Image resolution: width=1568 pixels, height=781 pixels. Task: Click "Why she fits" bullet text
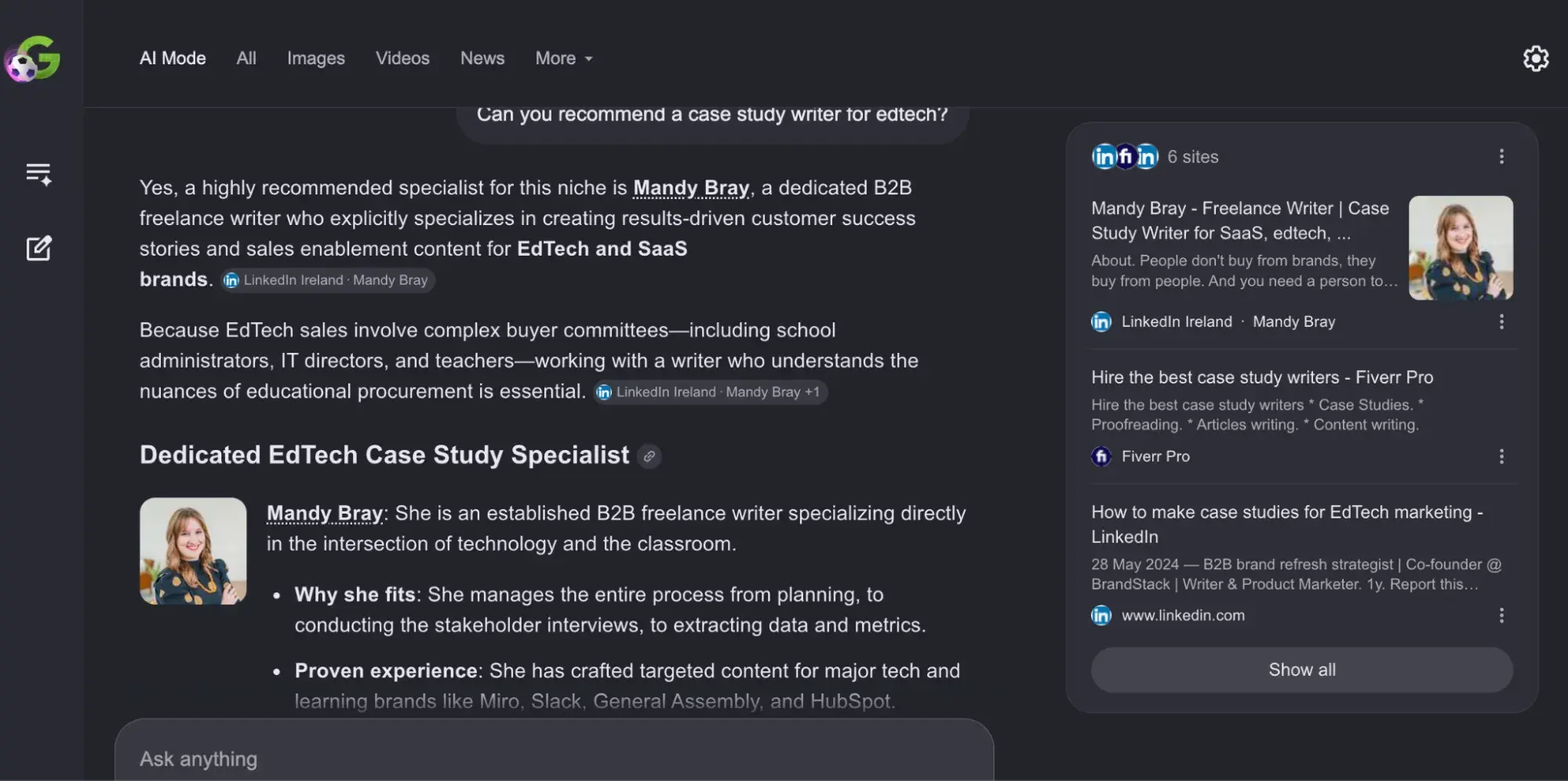[x=355, y=594]
